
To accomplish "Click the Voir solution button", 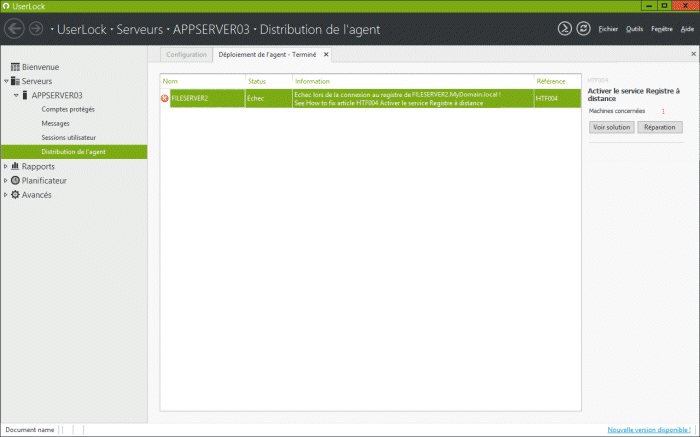I will click(x=611, y=127).
